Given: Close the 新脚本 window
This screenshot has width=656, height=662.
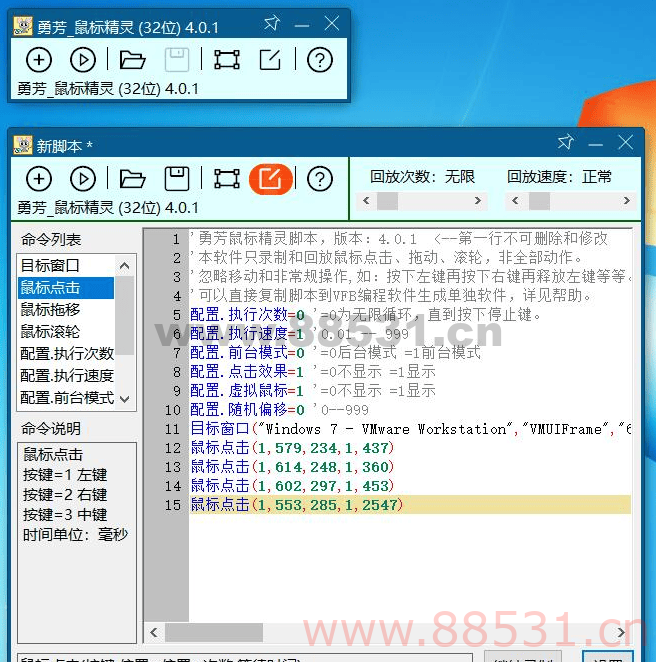Looking at the screenshot, I should click(625, 142).
